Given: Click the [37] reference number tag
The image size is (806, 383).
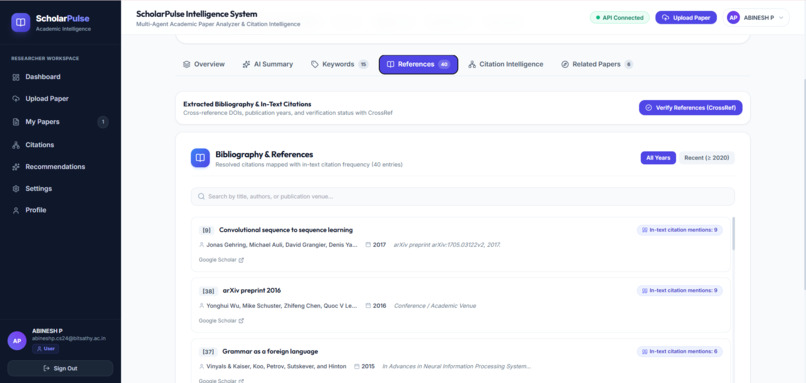Looking at the screenshot, I should tap(208, 352).
